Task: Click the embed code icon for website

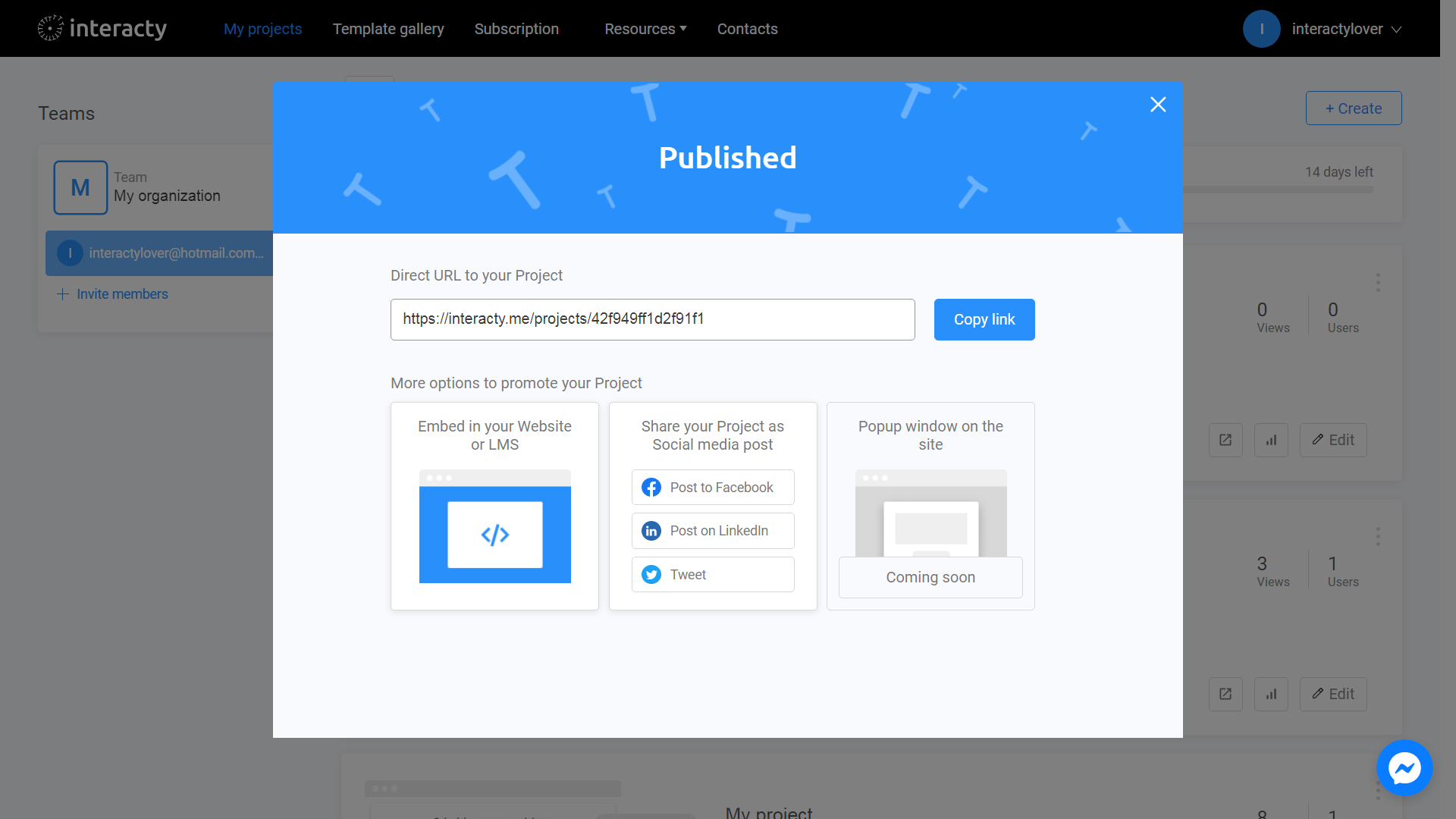Action: pos(495,535)
